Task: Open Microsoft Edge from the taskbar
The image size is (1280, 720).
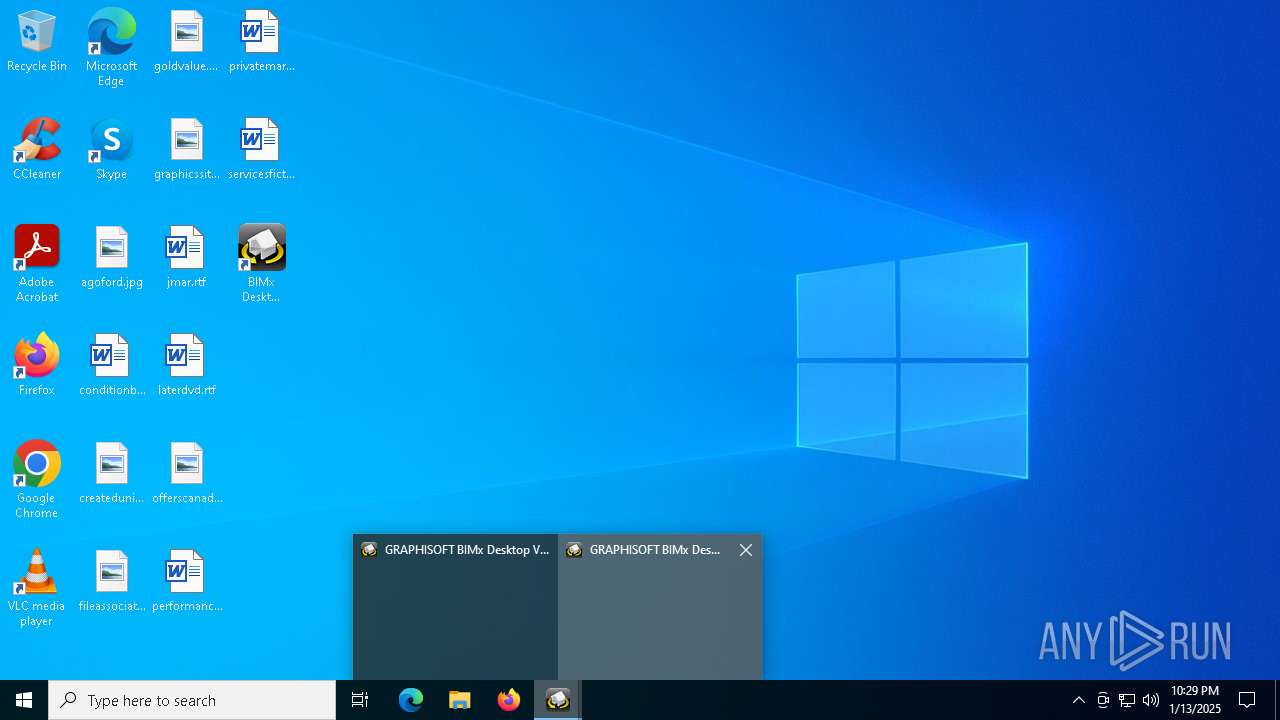Action: tap(411, 700)
